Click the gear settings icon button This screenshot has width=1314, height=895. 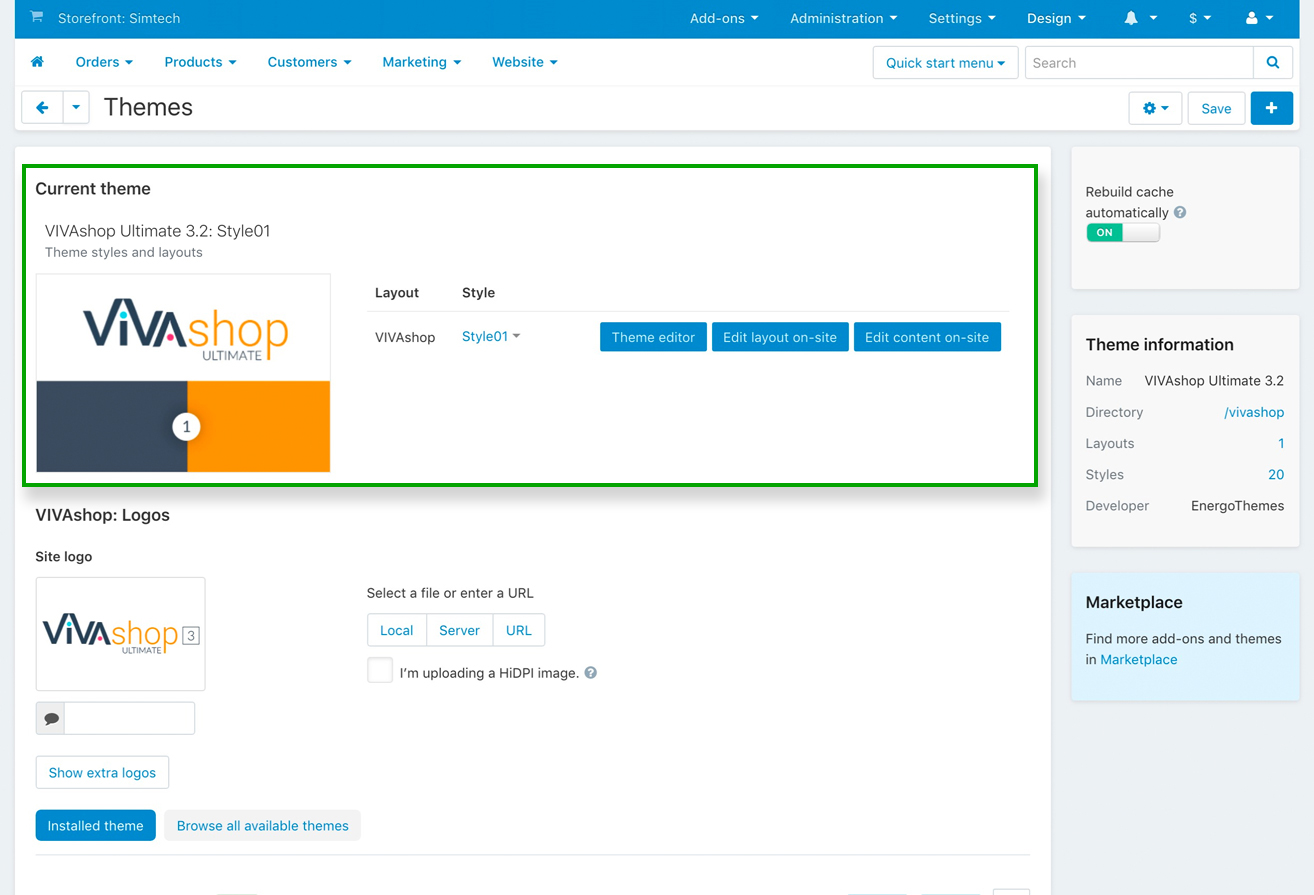(1155, 108)
